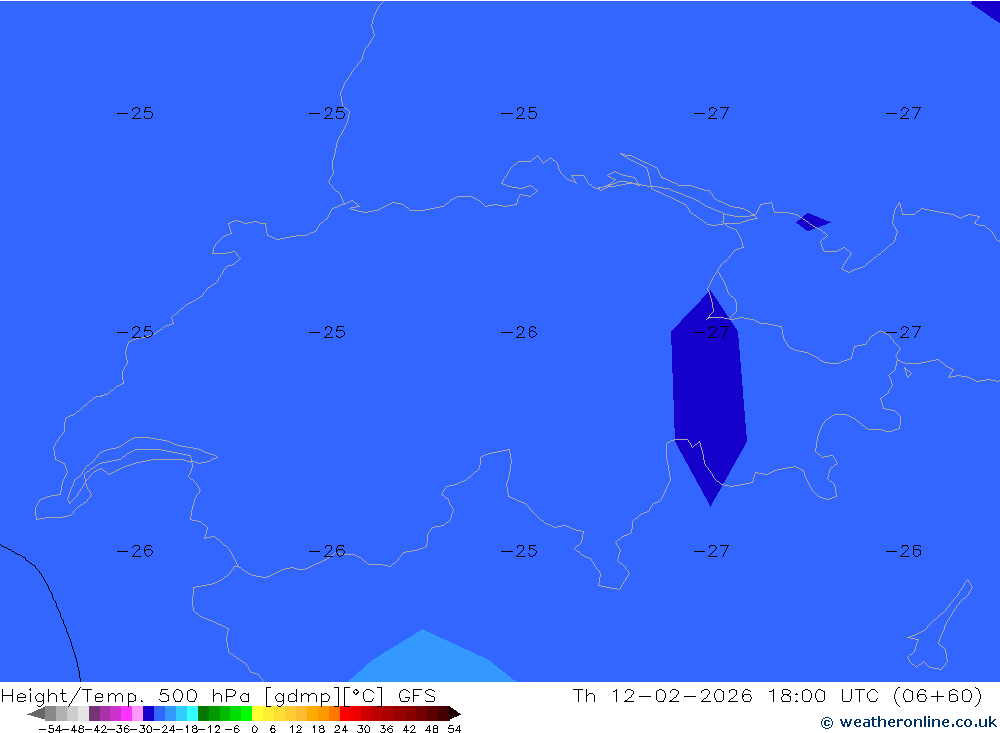Click the 'Height/Temp. 500 hPa' chart title
Image resolution: width=1000 pixels, height=733 pixels.
[124, 695]
